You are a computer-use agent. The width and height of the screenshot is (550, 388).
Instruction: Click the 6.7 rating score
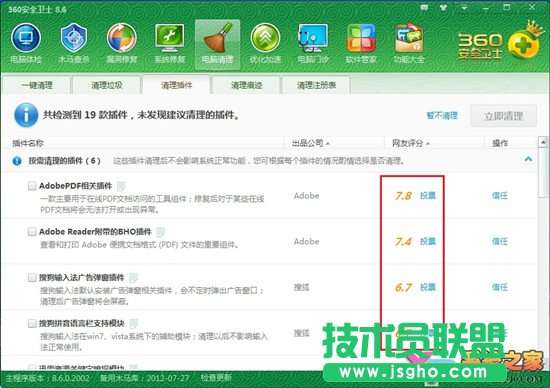tap(403, 288)
